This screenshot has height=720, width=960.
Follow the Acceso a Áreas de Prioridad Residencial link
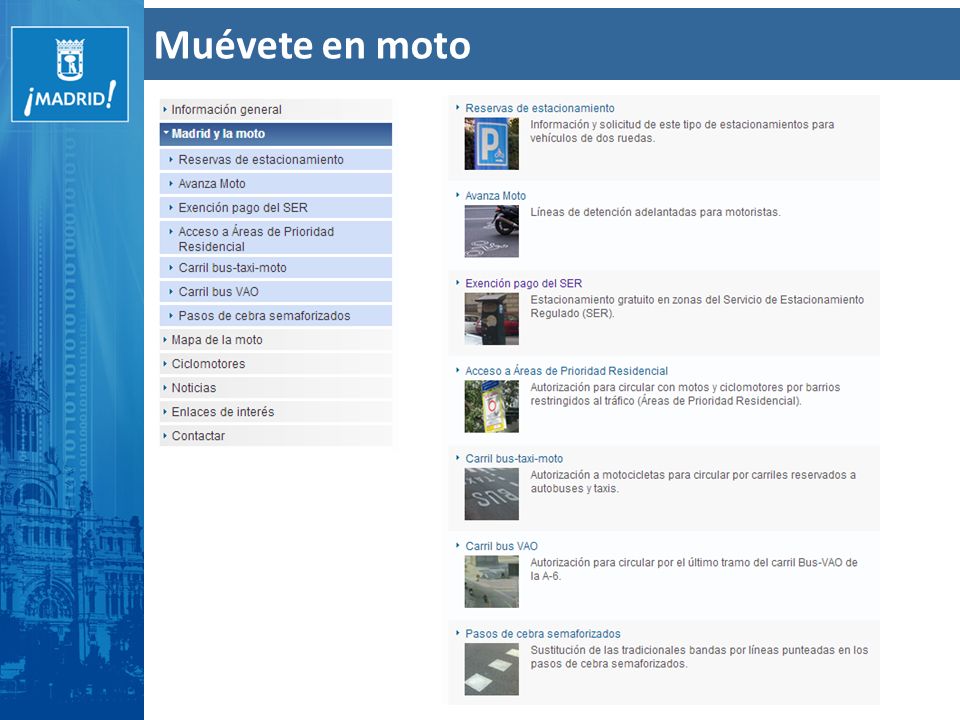click(566, 371)
